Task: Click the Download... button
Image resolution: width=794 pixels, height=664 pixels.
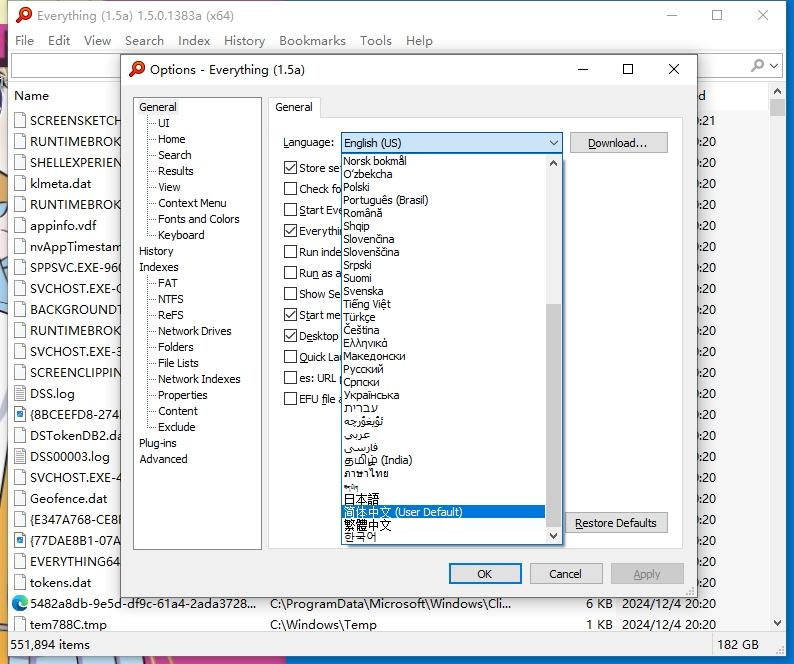Action: coord(618,143)
